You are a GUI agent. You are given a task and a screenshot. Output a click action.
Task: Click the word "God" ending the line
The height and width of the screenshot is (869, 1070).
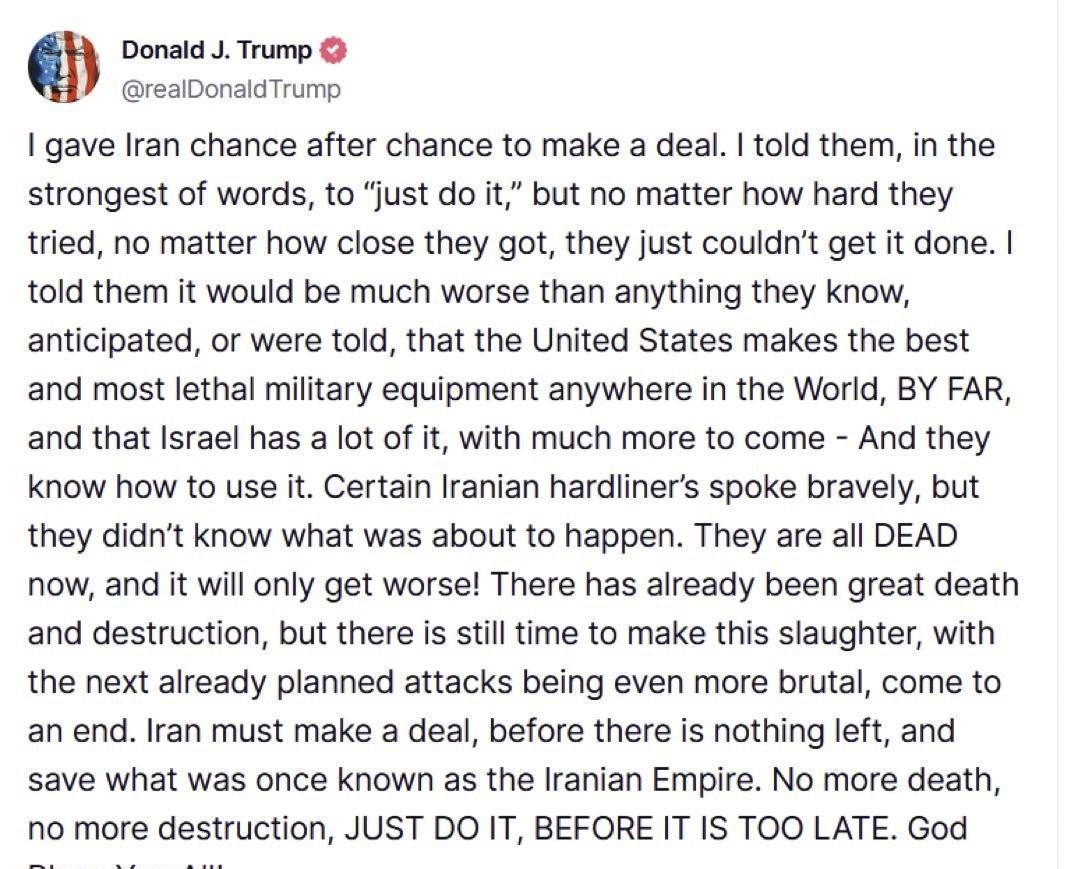(x=938, y=829)
